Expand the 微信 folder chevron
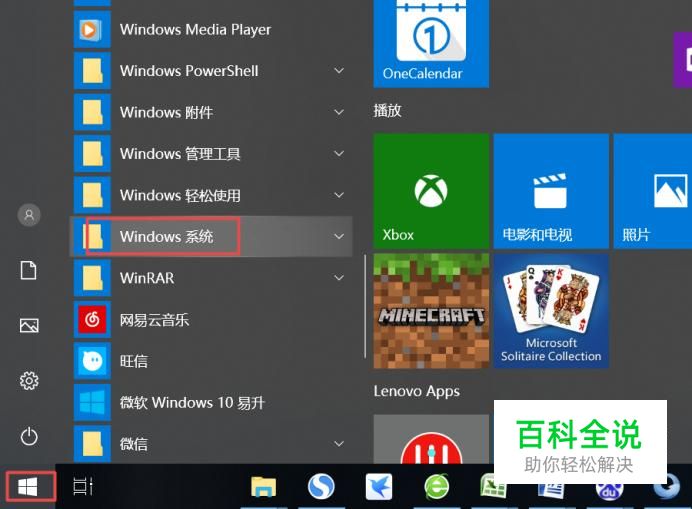The width and height of the screenshot is (692, 509). pos(339,444)
